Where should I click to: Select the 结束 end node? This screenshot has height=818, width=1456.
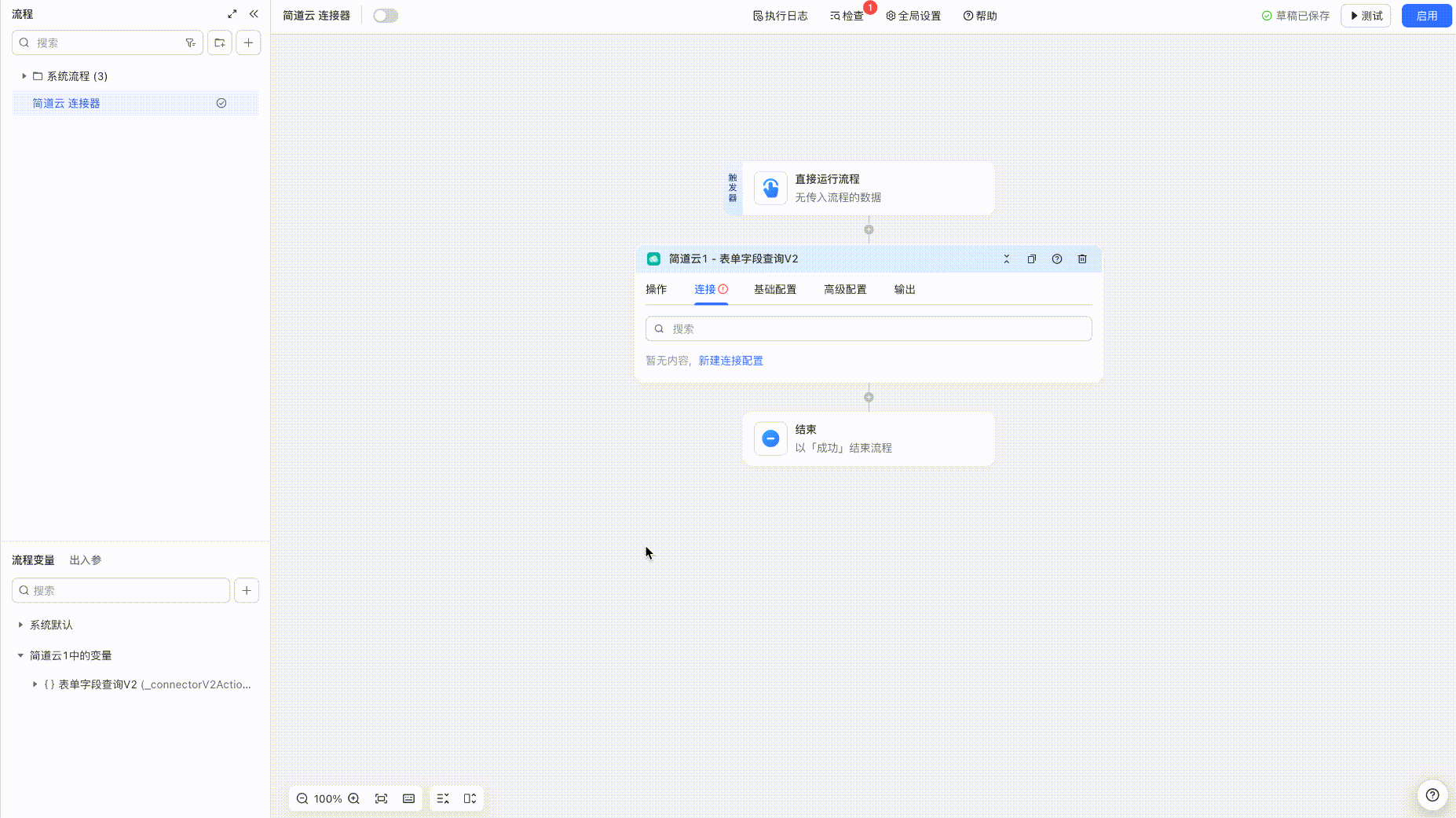tap(869, 438)
